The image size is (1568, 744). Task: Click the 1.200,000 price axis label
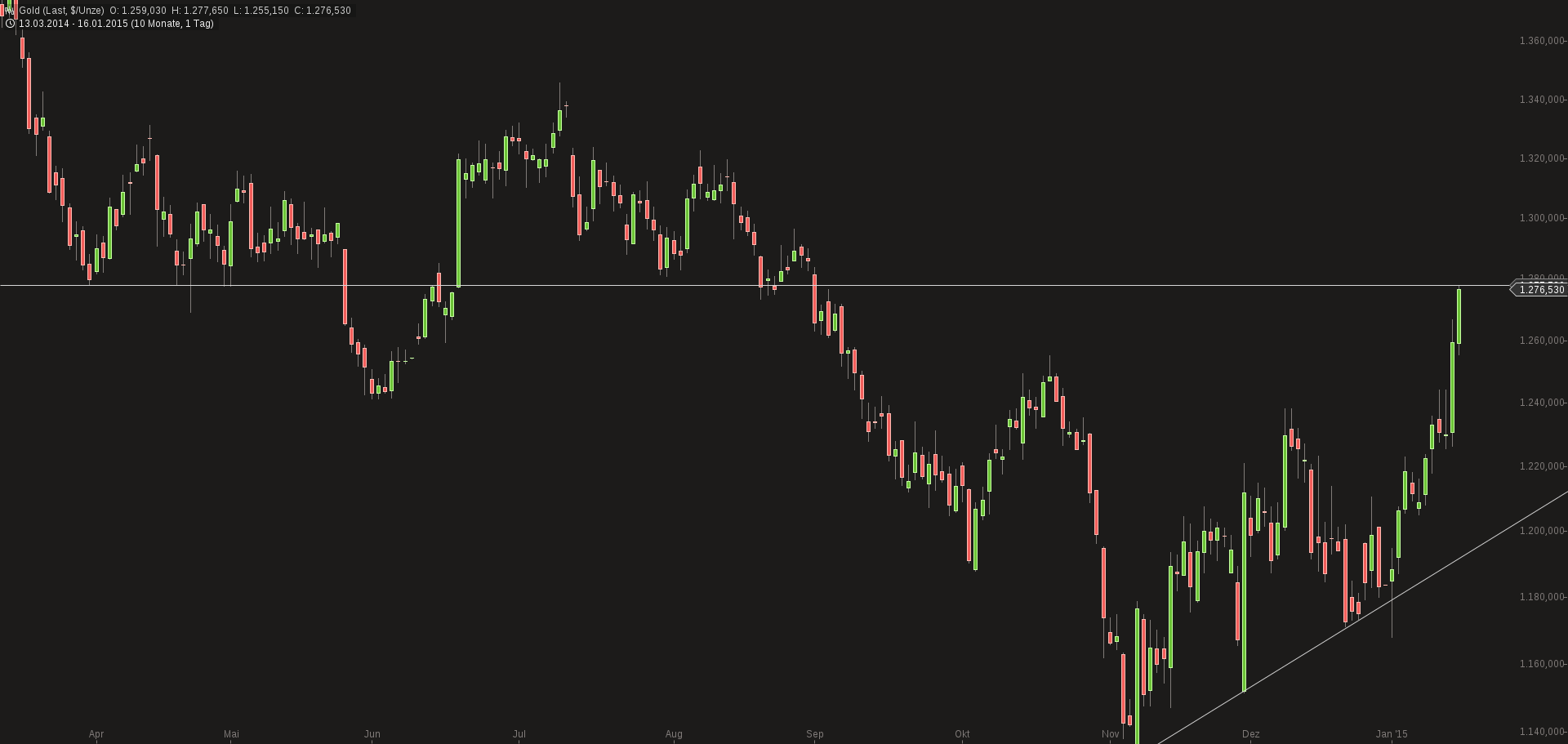[1541, 531]
